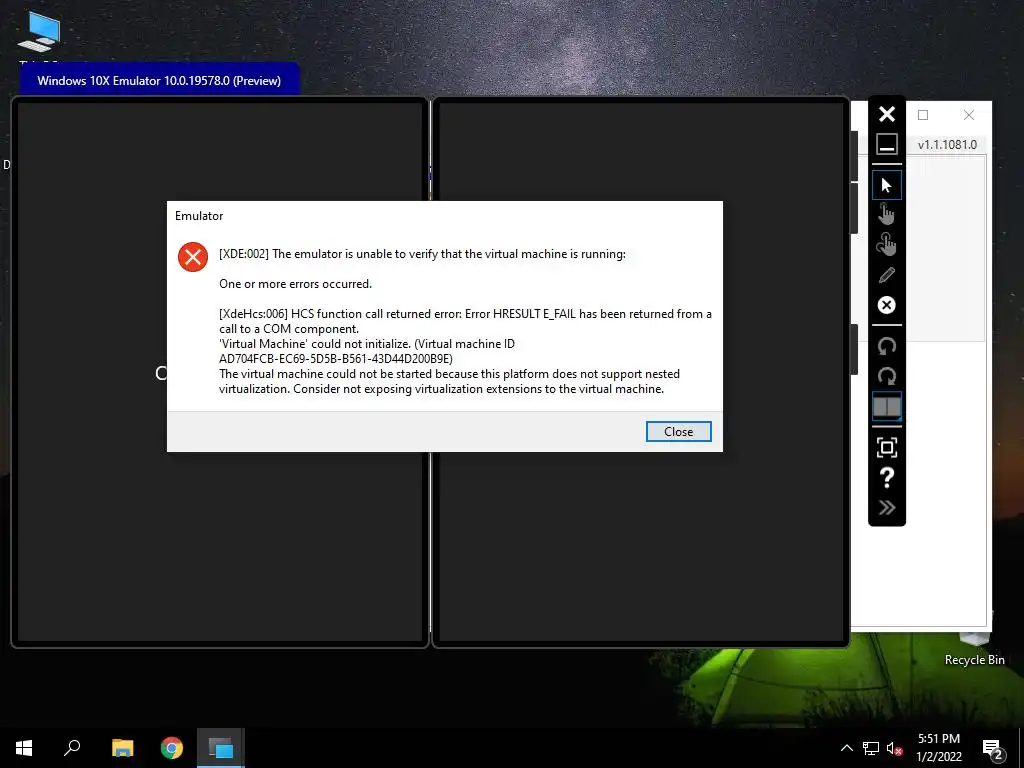
Task: Close the background emulator manager window
Action: tap(968, 115)
